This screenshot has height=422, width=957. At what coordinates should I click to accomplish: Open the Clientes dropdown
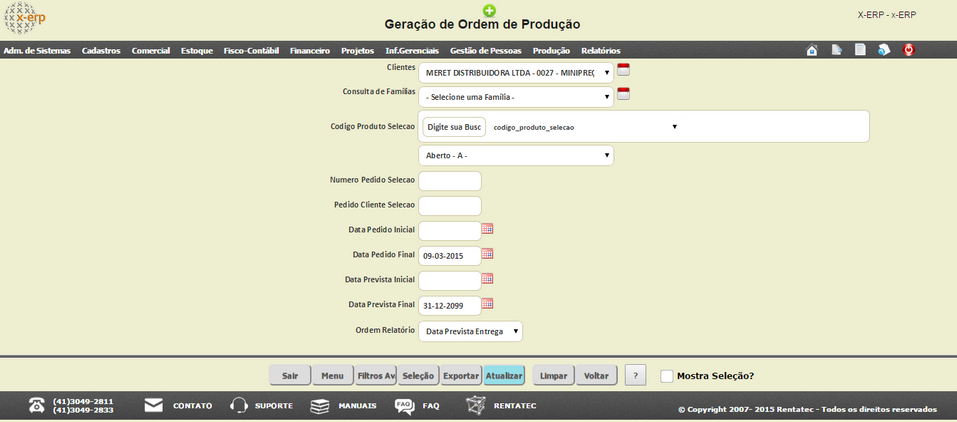(x=516, y=73)
